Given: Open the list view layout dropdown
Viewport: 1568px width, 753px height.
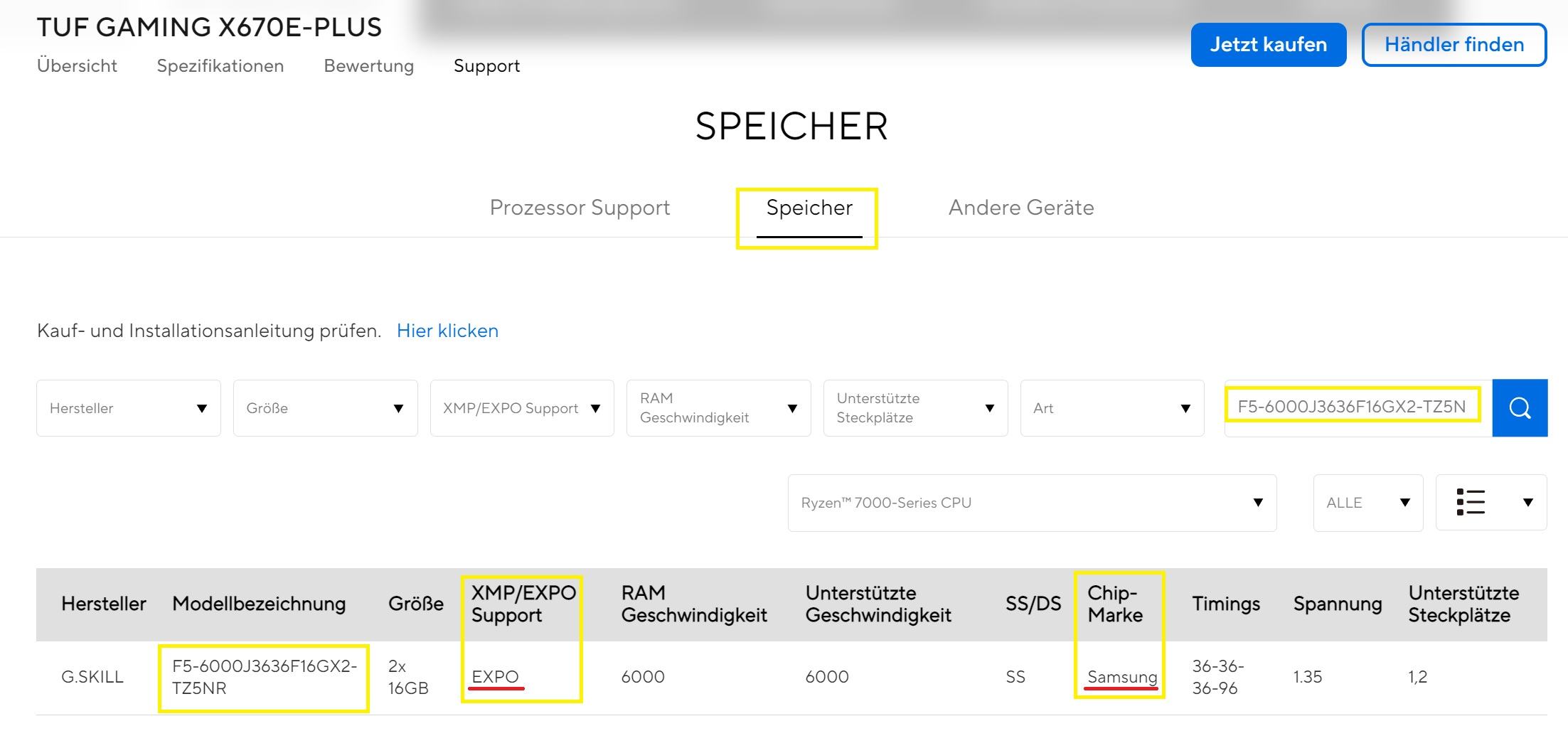Looking at the screenshot, I should (x=1490, y=503).
